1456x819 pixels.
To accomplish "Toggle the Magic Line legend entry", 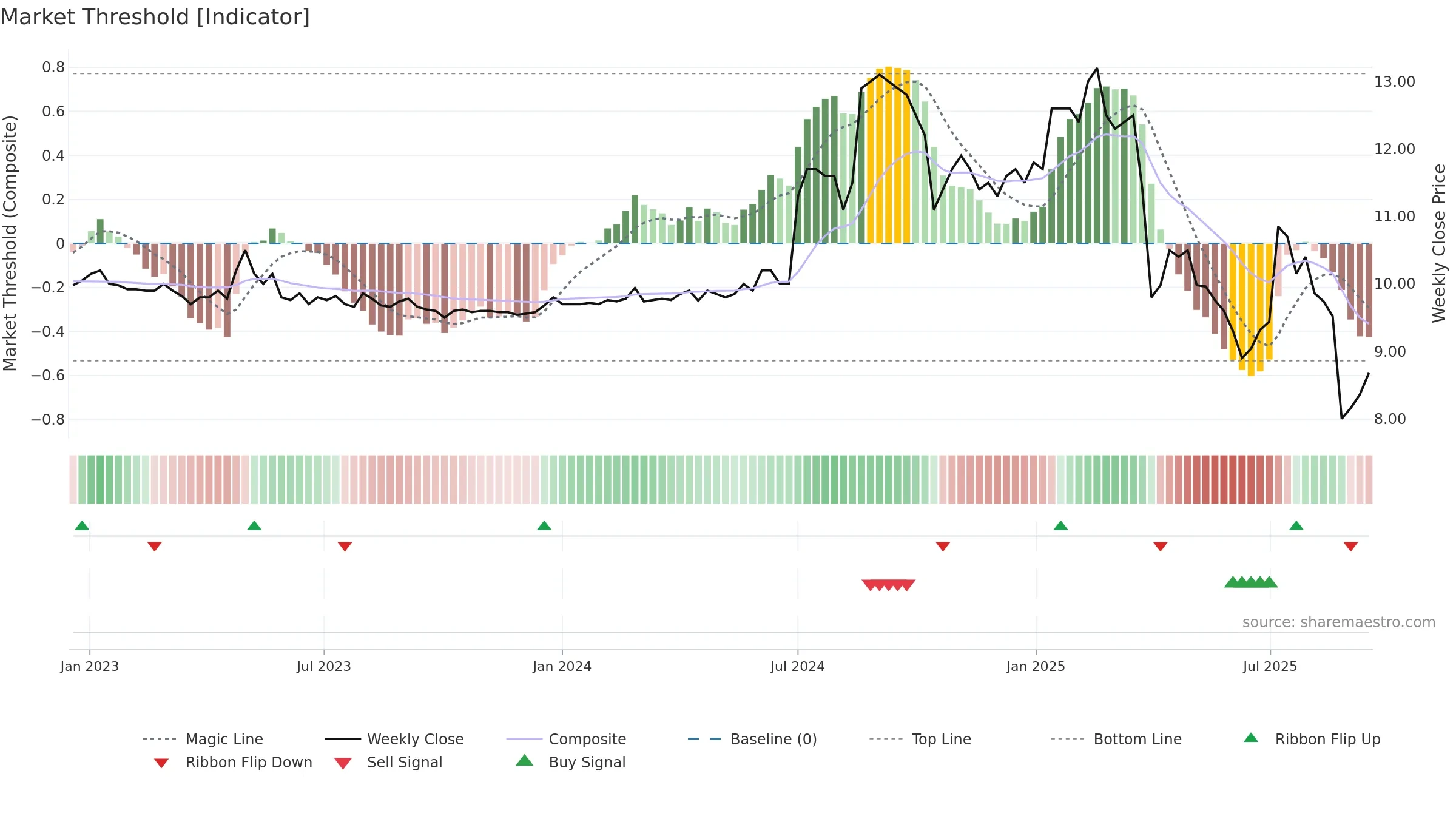I will click(203, 739).
